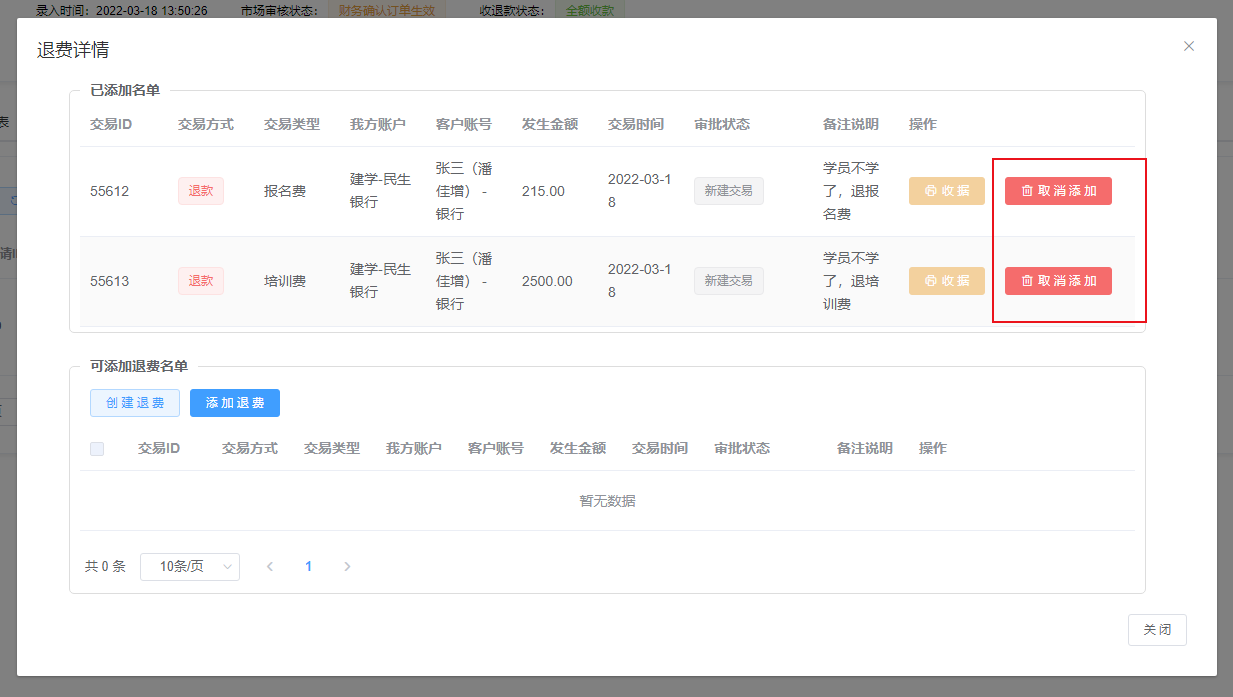This screenshot has height=697, width=1233.
Task: Click 取消添加 for transaction 55613
Action: click(1058, 281)
